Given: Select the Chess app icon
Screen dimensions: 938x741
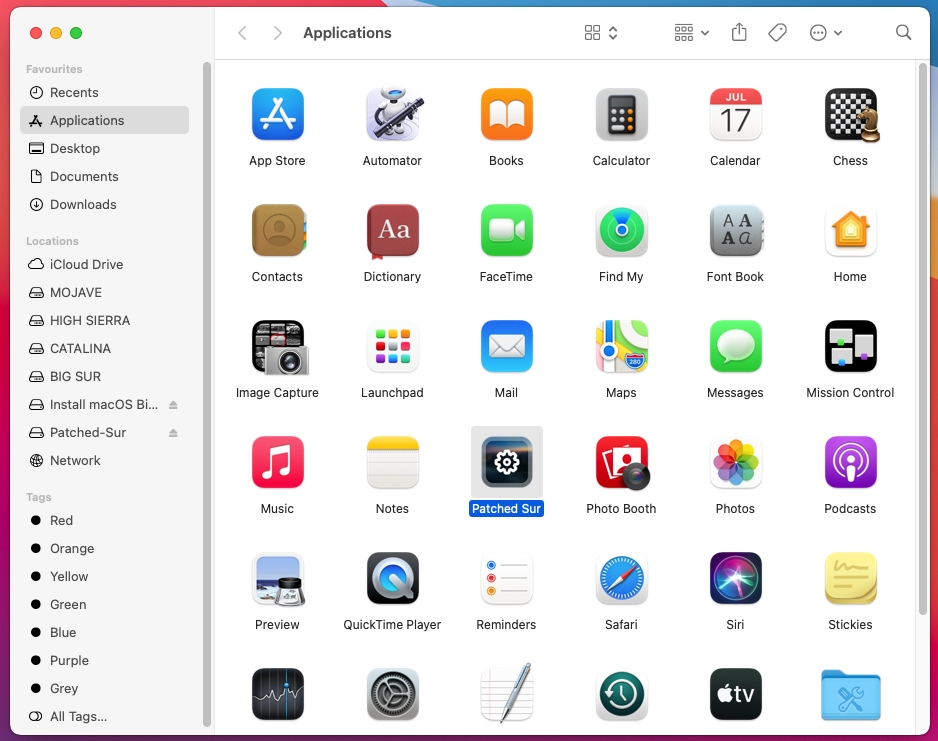Looking at the screenshot, I should (x=851, y=114).
